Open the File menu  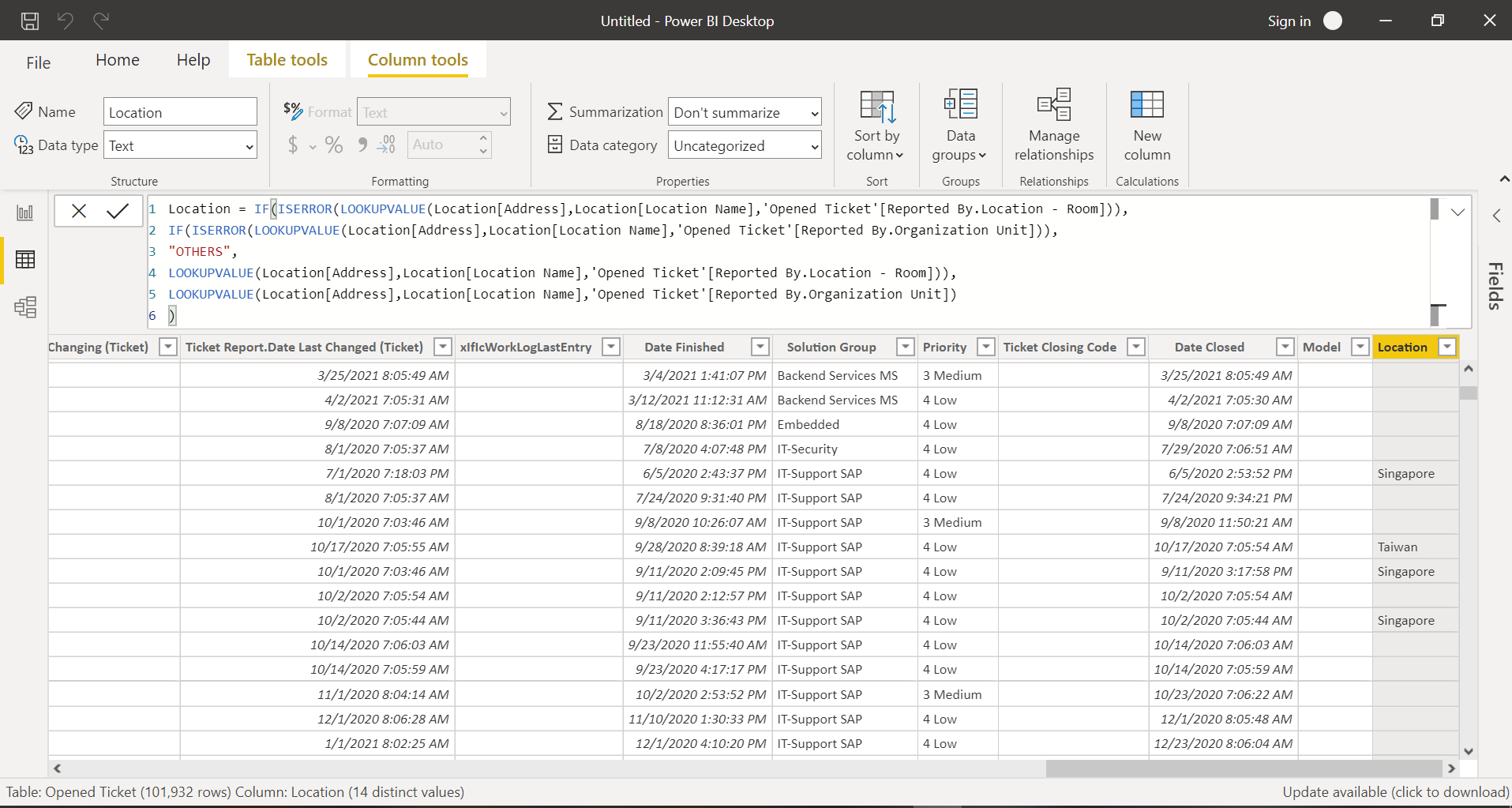click(38, 62)
